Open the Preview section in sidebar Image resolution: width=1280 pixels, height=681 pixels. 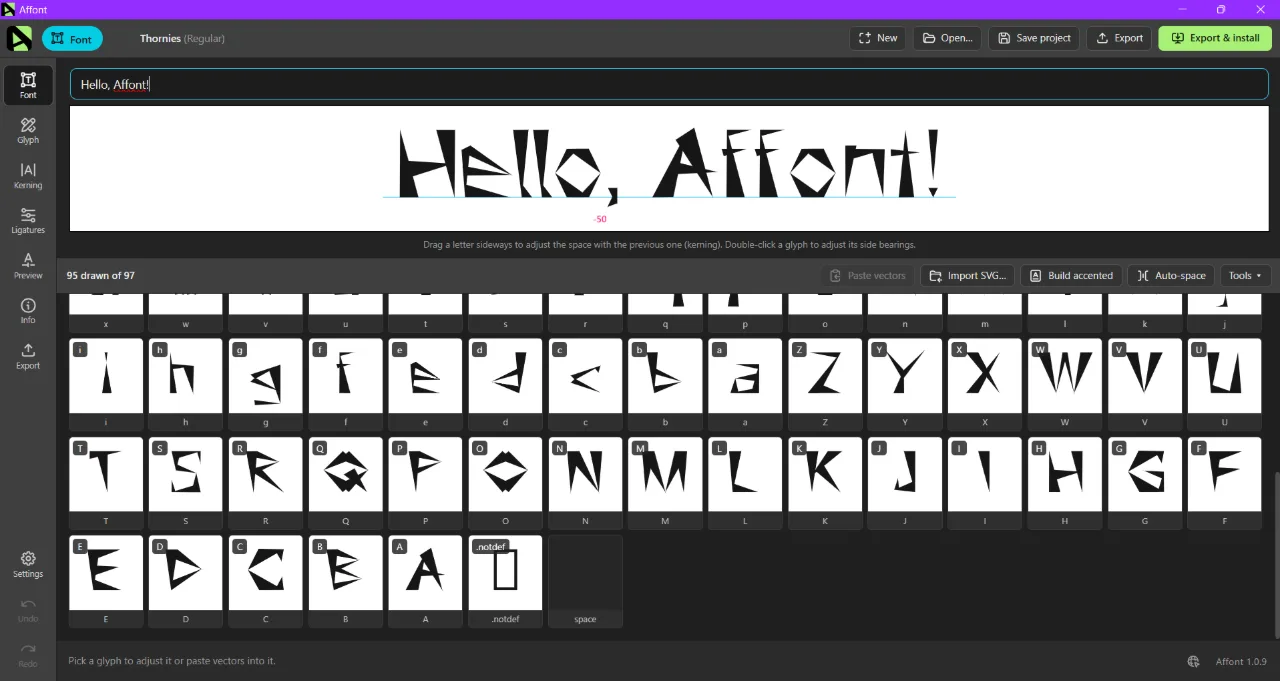click(28, 265)
